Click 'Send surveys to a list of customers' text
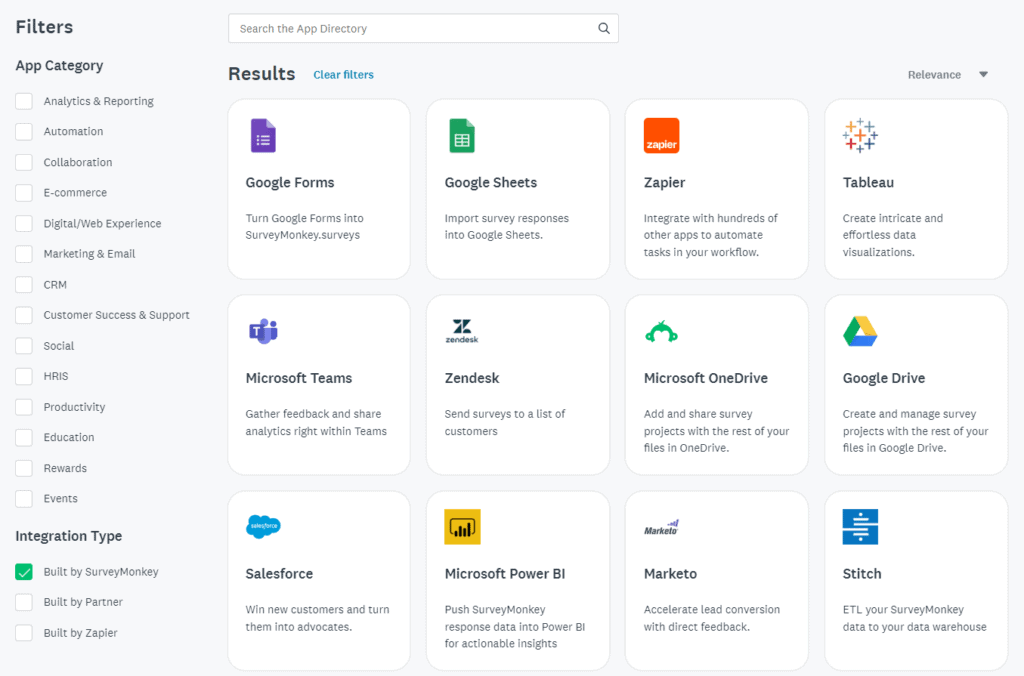Viewport: 1024px width, 676px height. click(505, 423)
